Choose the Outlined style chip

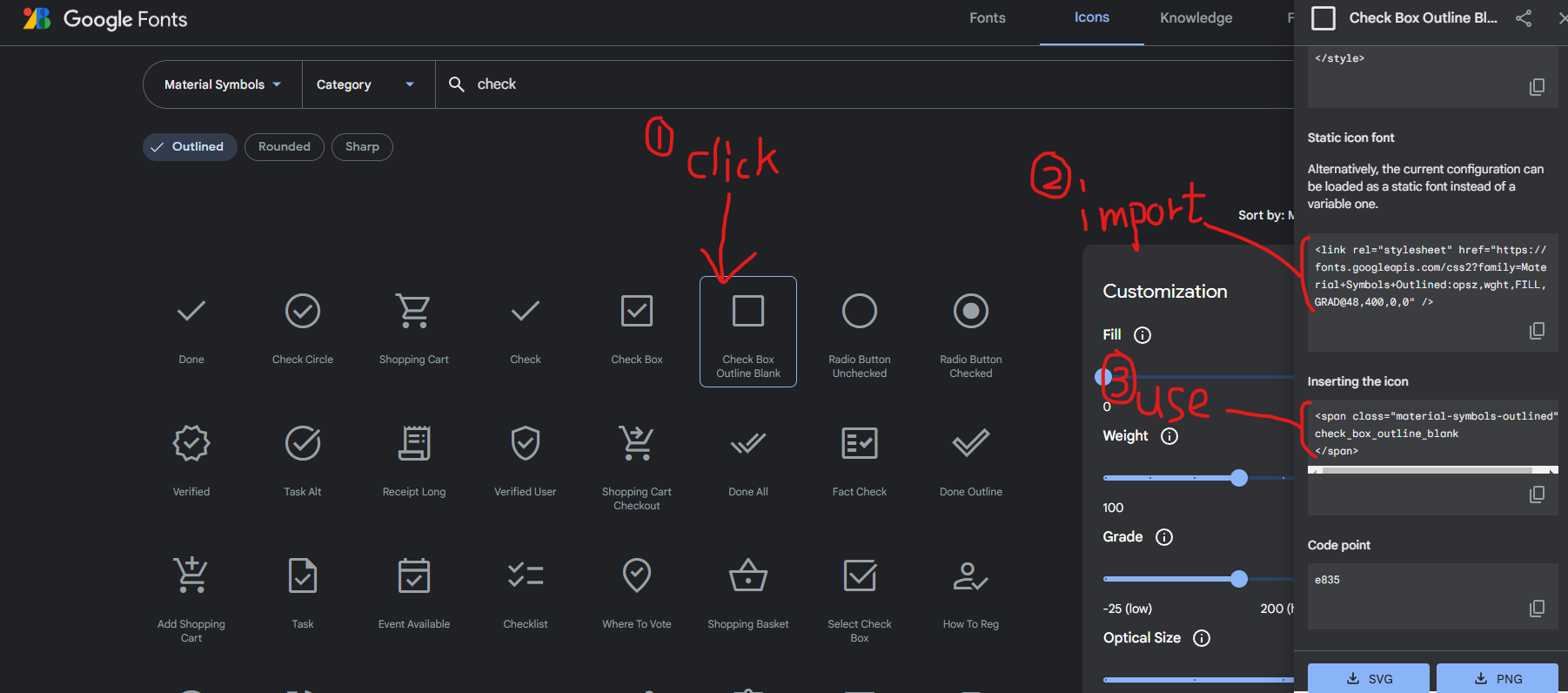point(190,147)
